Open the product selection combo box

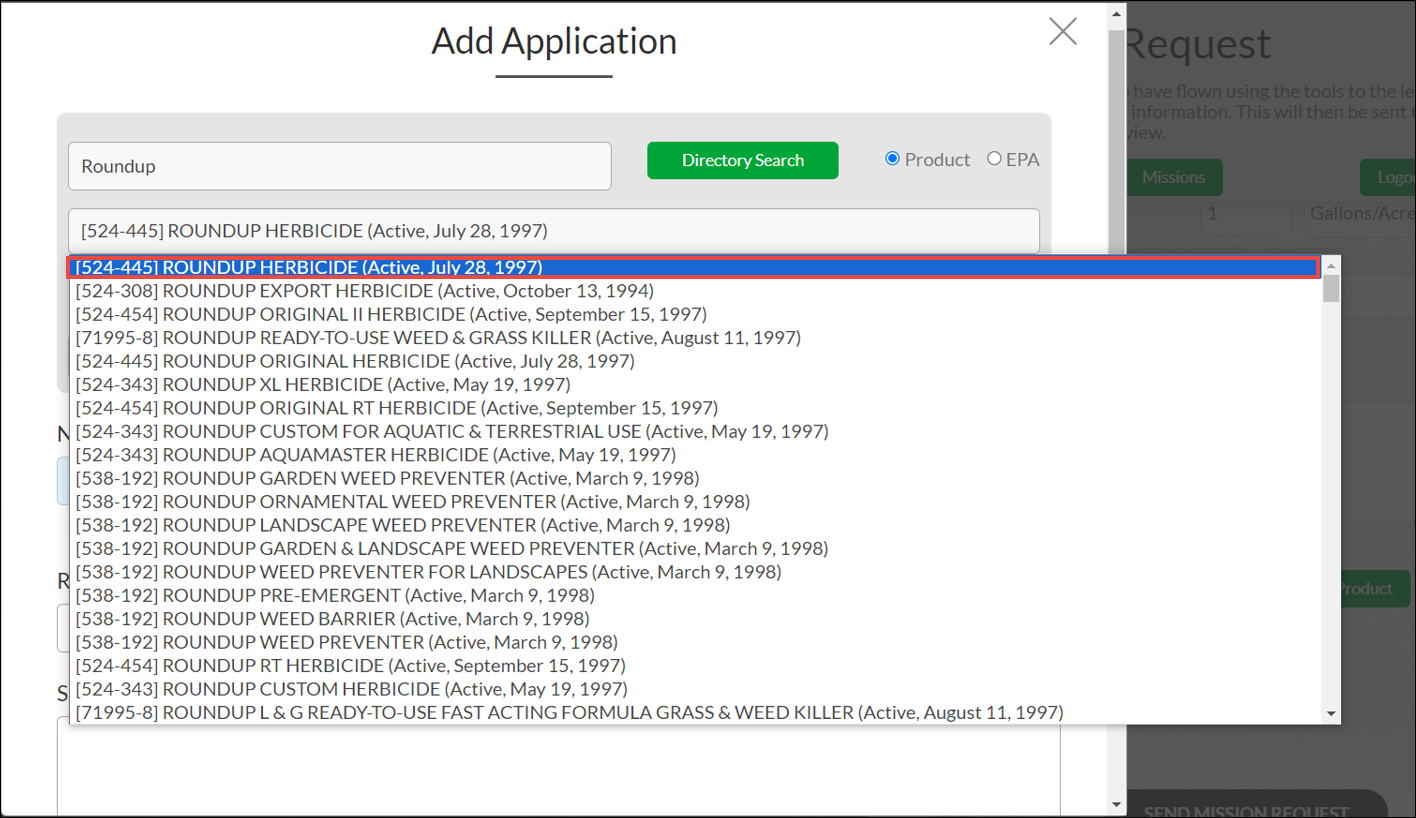554,231
